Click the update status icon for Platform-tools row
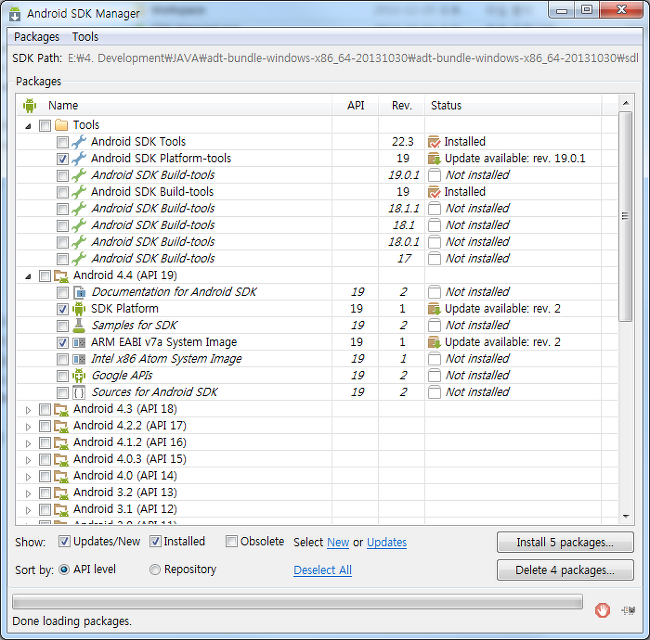The image size is (650, 640). [434, 158]
